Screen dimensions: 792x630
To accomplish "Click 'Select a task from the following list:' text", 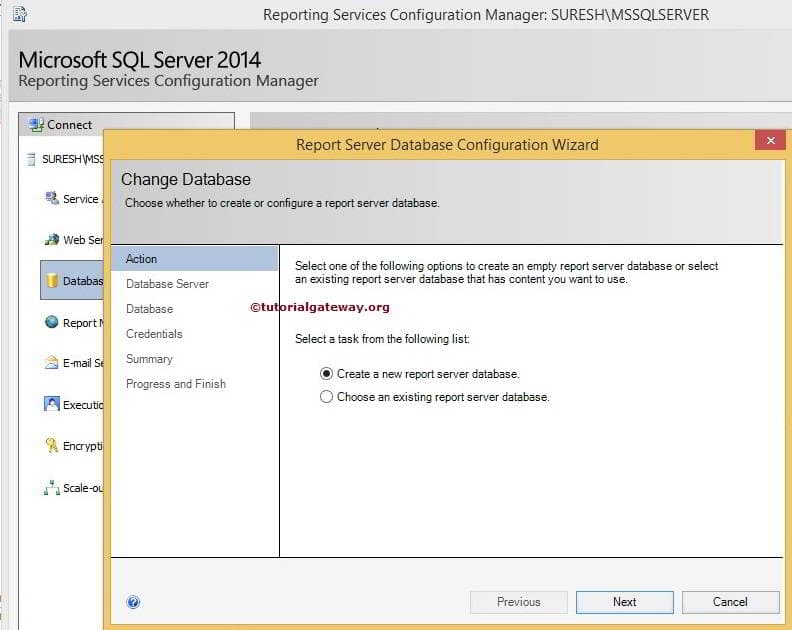I will point(382,339).
